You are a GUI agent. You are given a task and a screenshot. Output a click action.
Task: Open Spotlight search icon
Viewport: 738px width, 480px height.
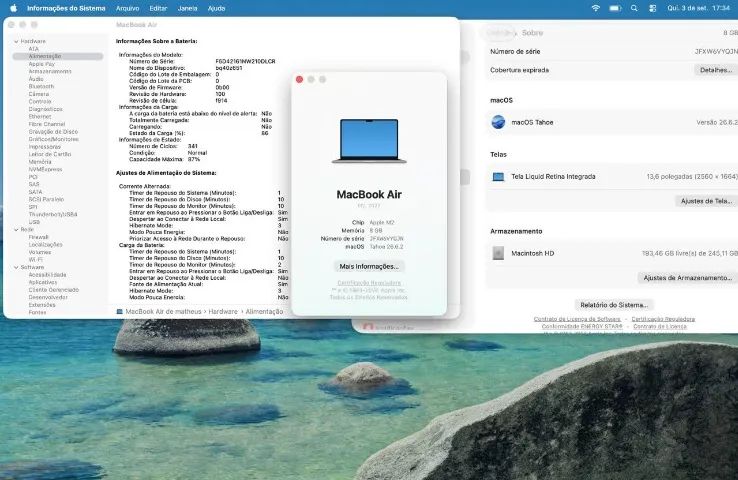click(x=634, y=8)
